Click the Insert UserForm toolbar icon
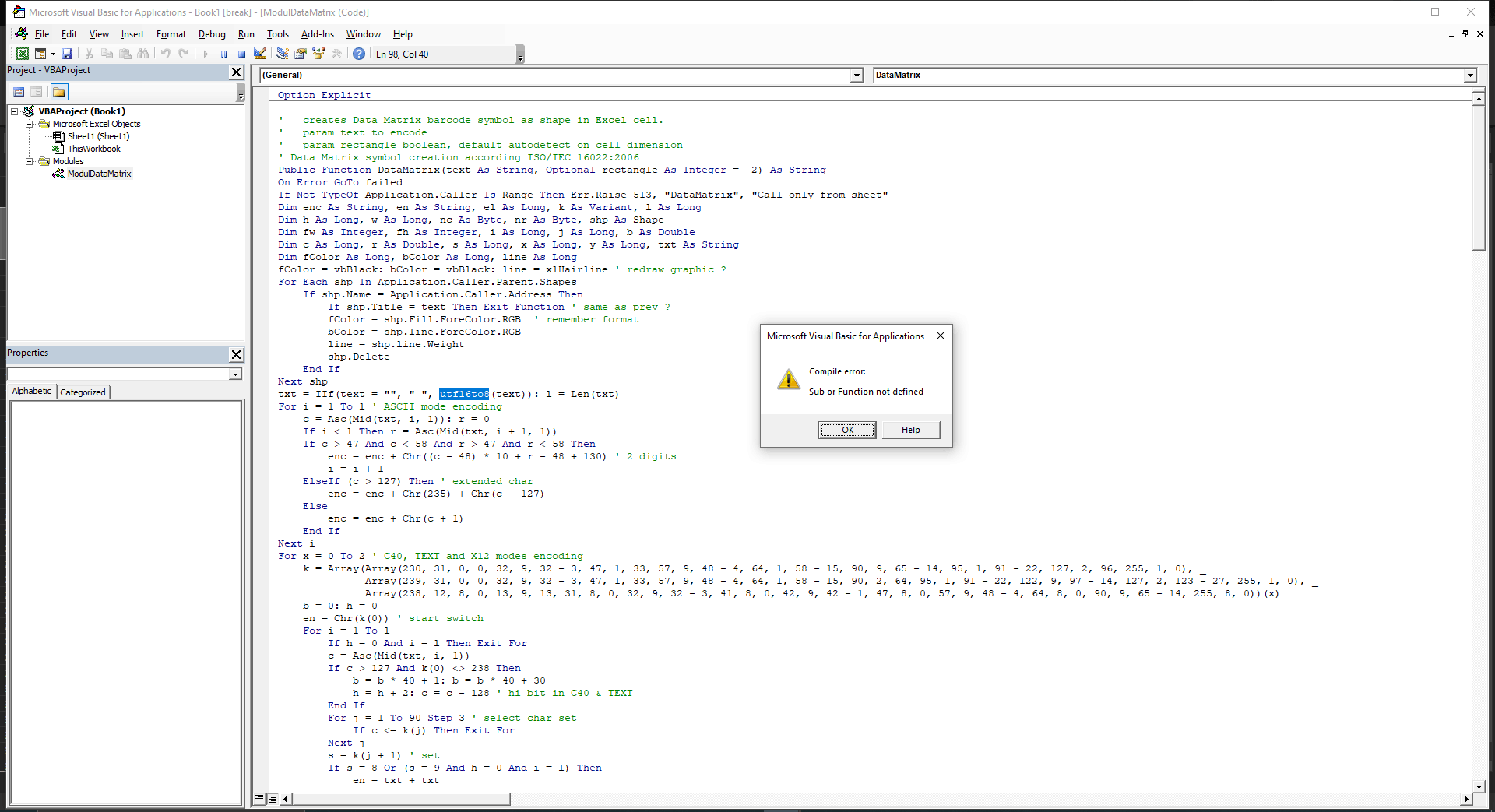 40,54
